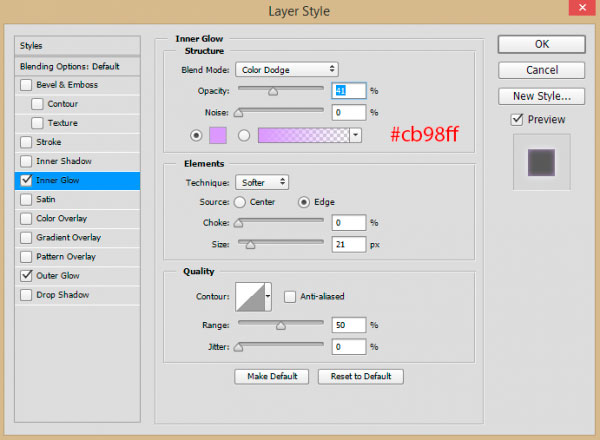600x440 pixels.
Task: Click the Cancel button
Action: tap(541, 70)
